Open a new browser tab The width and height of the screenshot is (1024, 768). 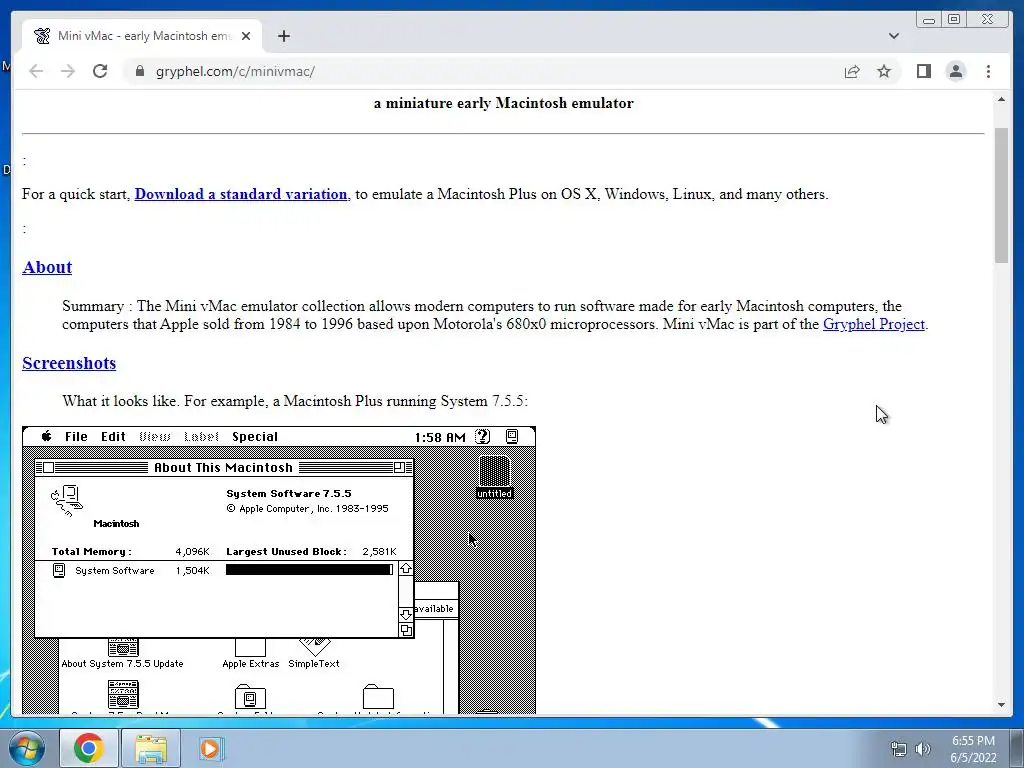pyautogui.click(x=283, y=36)
